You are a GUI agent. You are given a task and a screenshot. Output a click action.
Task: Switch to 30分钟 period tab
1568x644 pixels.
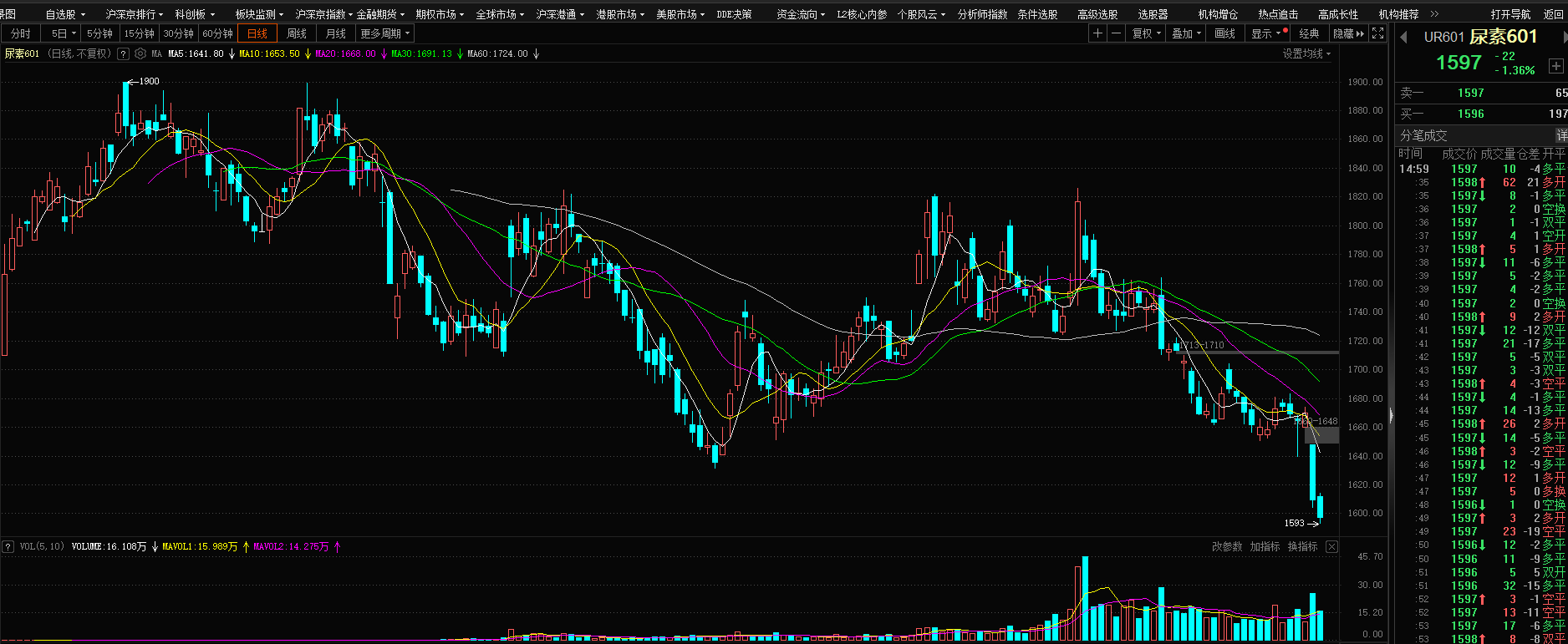click(x=178, y=33)
